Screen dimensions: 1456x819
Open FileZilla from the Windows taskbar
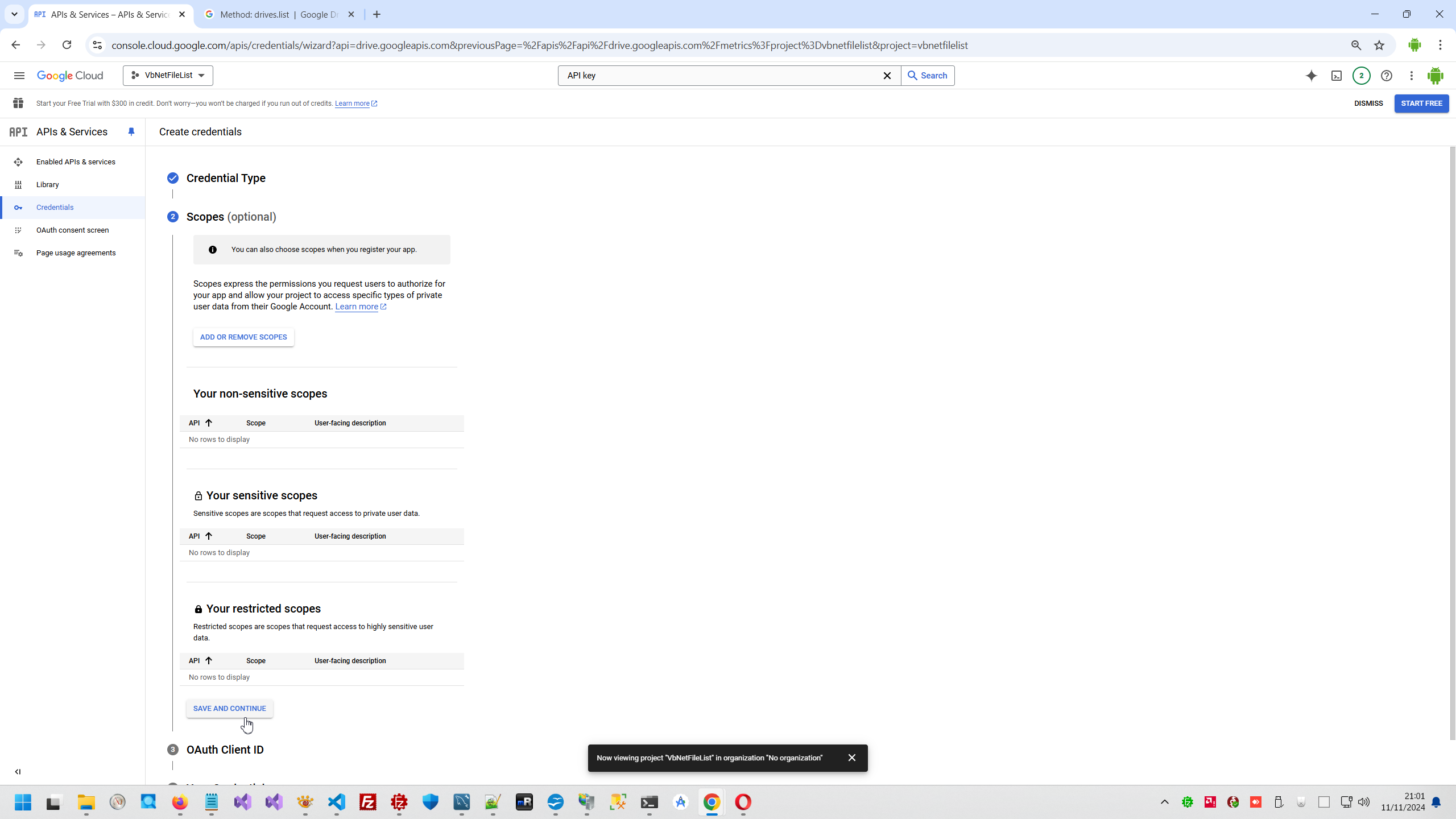click(x=368, y=802)
